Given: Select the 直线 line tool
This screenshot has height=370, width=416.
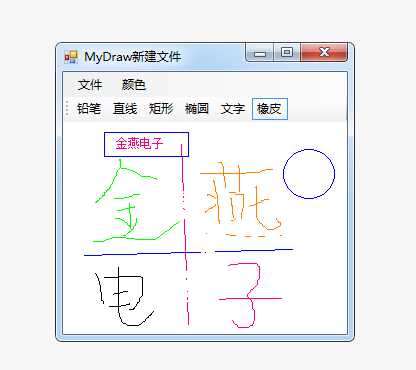Looking at the screenshot, I should pyautogui.click(x=125, y=109).
